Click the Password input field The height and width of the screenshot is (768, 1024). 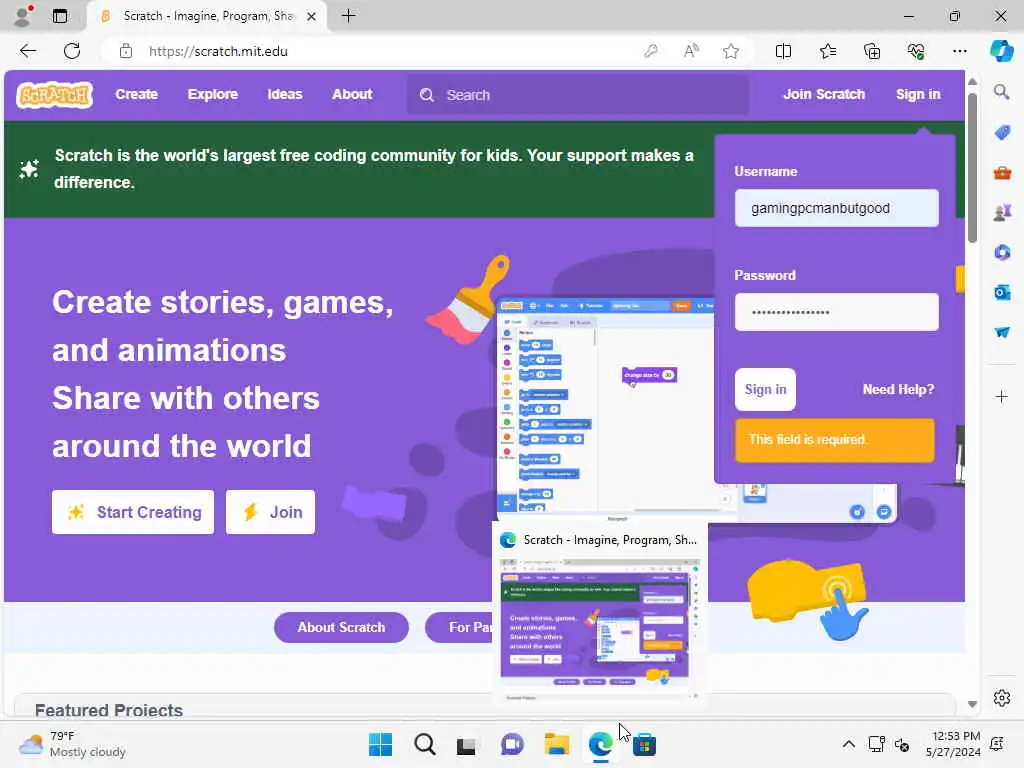pos(837,312)
